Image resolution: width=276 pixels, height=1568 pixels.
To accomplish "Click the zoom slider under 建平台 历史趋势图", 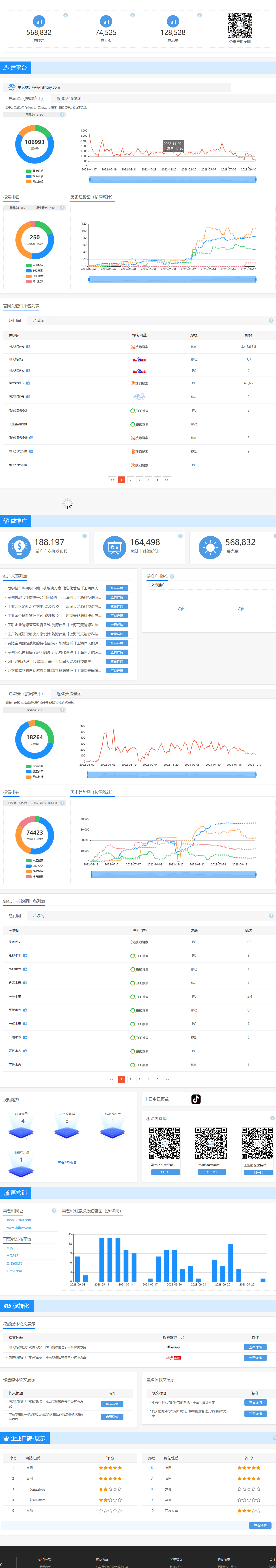I will 172,279.
